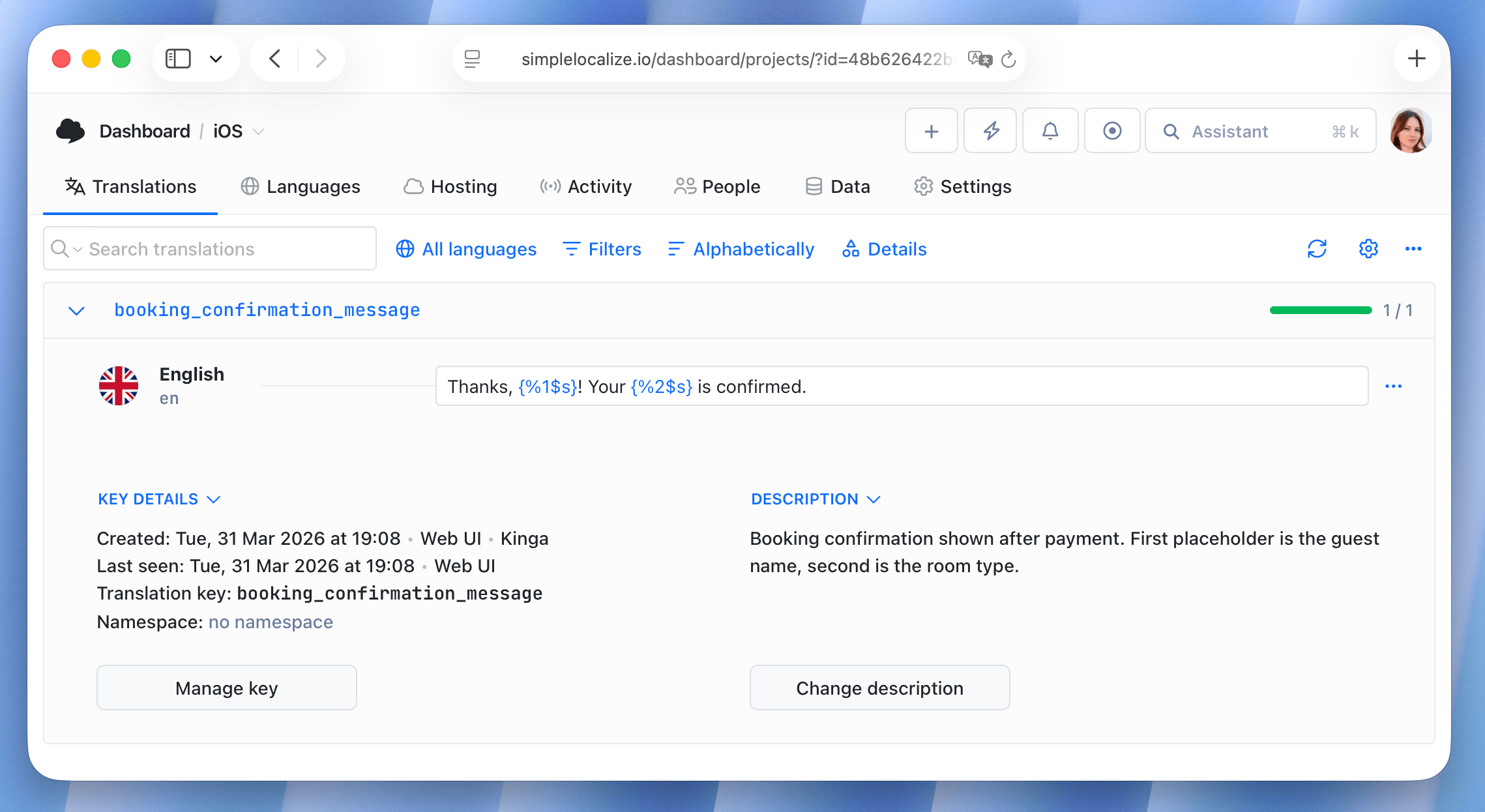Refresh translations with the sync icon
1485x812 pixels.
coord(1317,248)
